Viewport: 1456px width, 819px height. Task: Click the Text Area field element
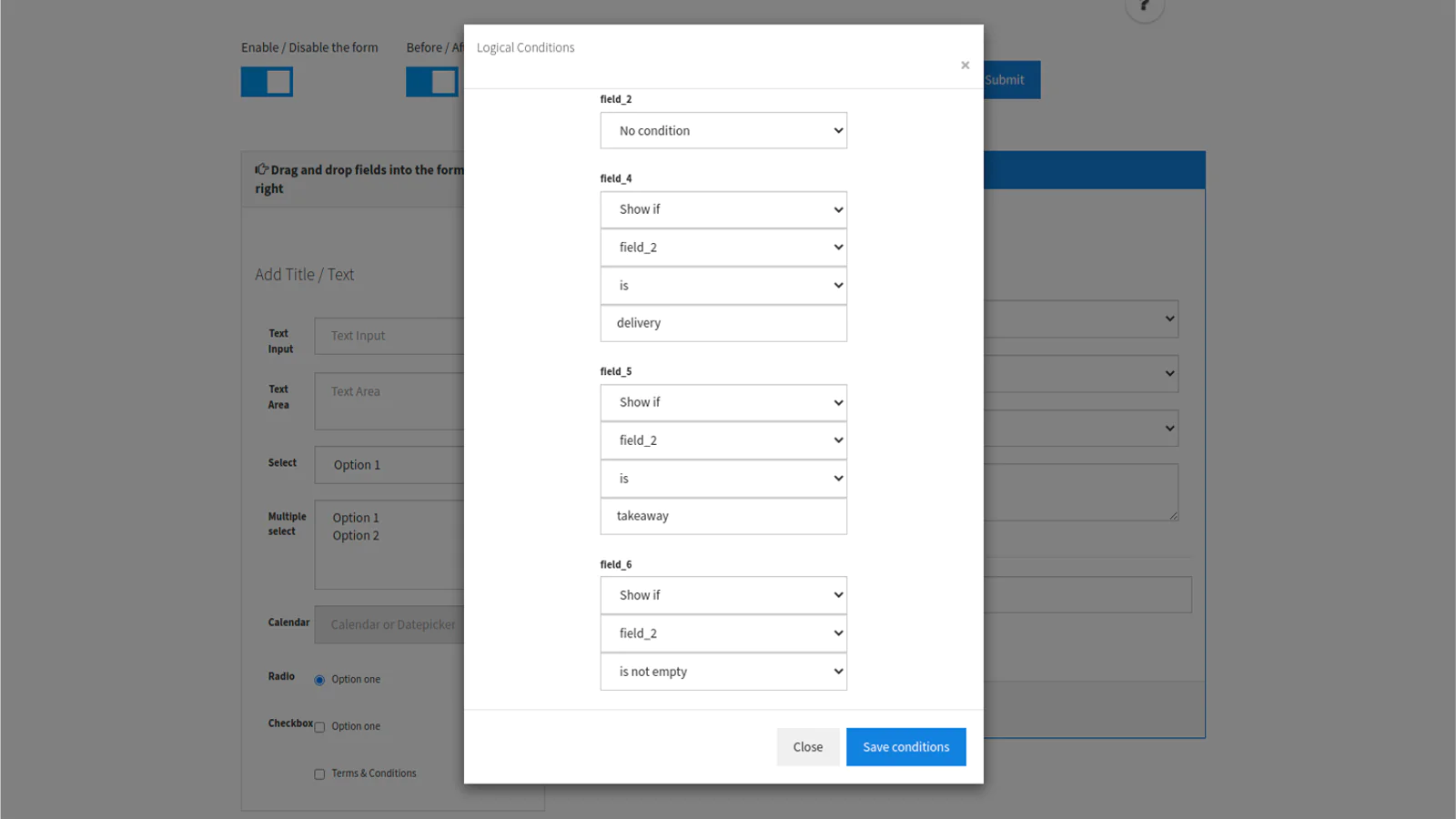[389, 401]
